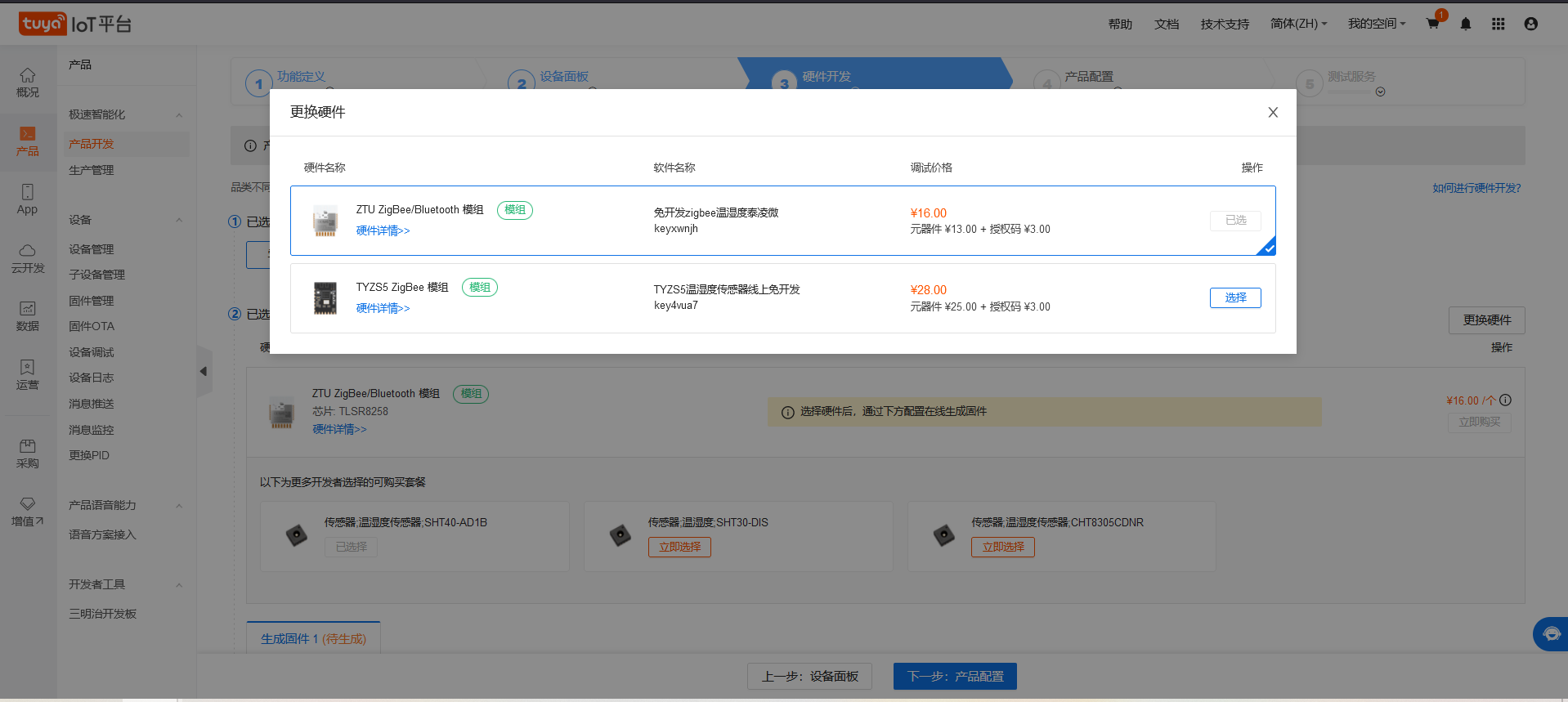The height and width of the screenshot is (702, 1568).
Task: Open 文档 in top menu
Action: pos(1167,24)
